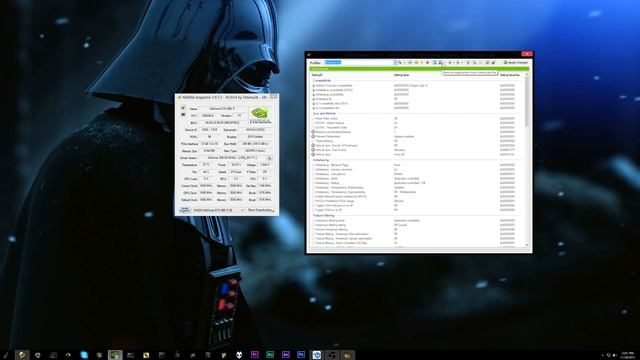Click the Antialiasing group header

(321, 160)
